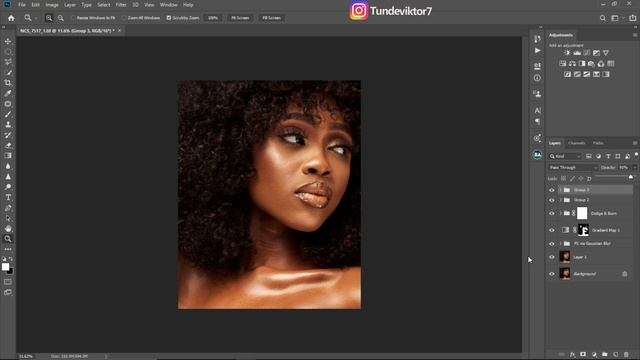Click the foreground color swatch
The height and width of the screenshot is (360, 640).
click(5, 267)
